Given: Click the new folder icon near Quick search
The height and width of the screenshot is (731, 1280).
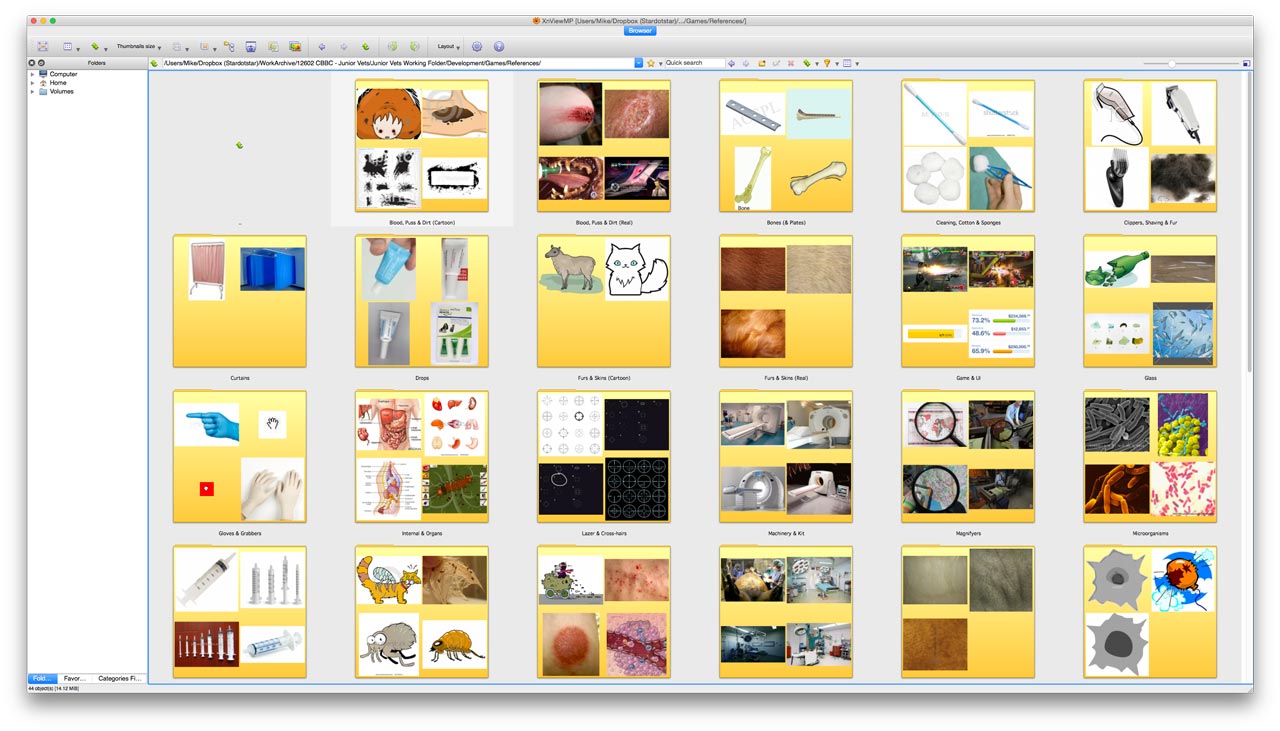Looking at the screenshot, I should (761, 63).
